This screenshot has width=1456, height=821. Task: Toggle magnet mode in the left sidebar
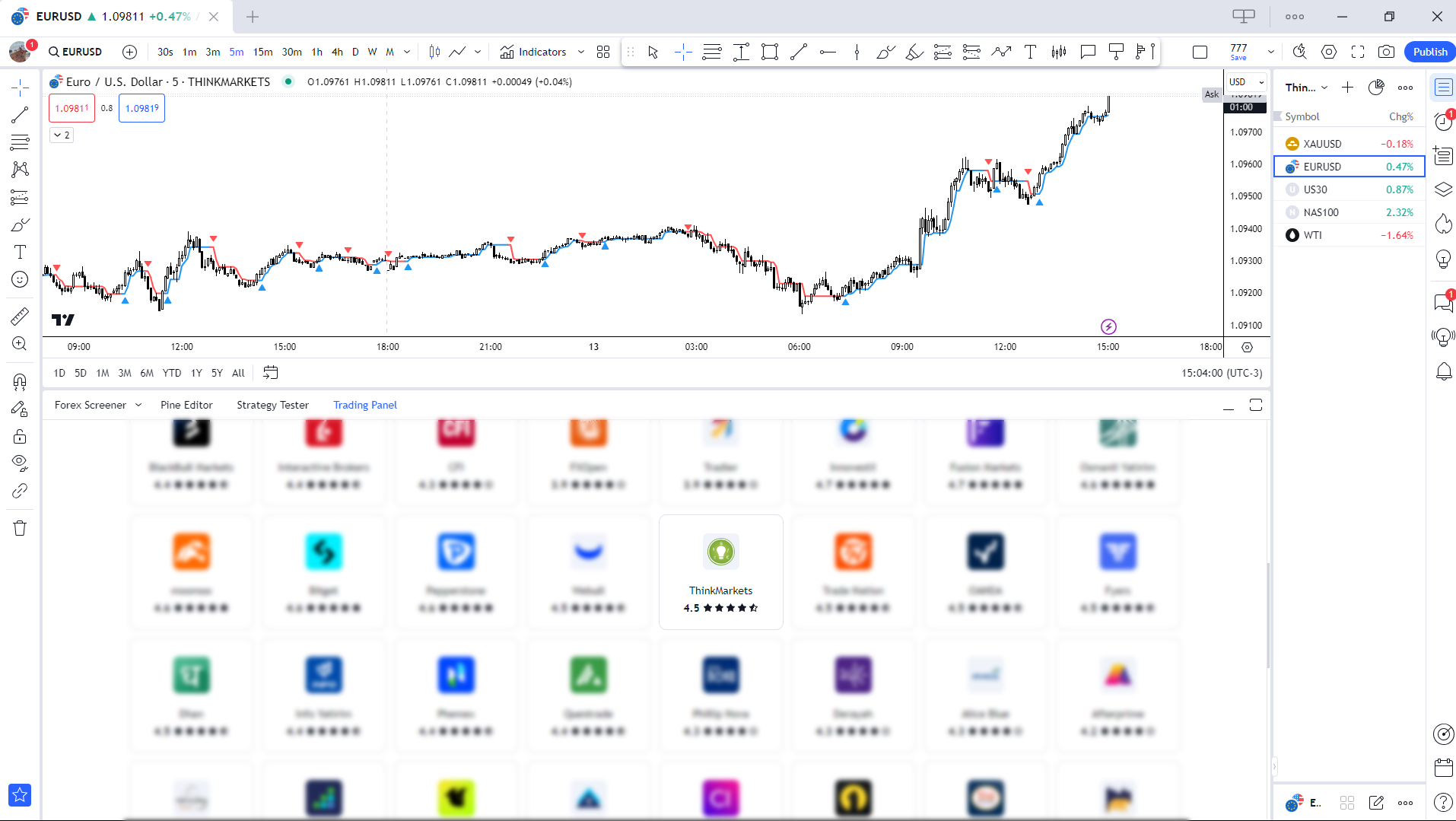tap(20, 380)
